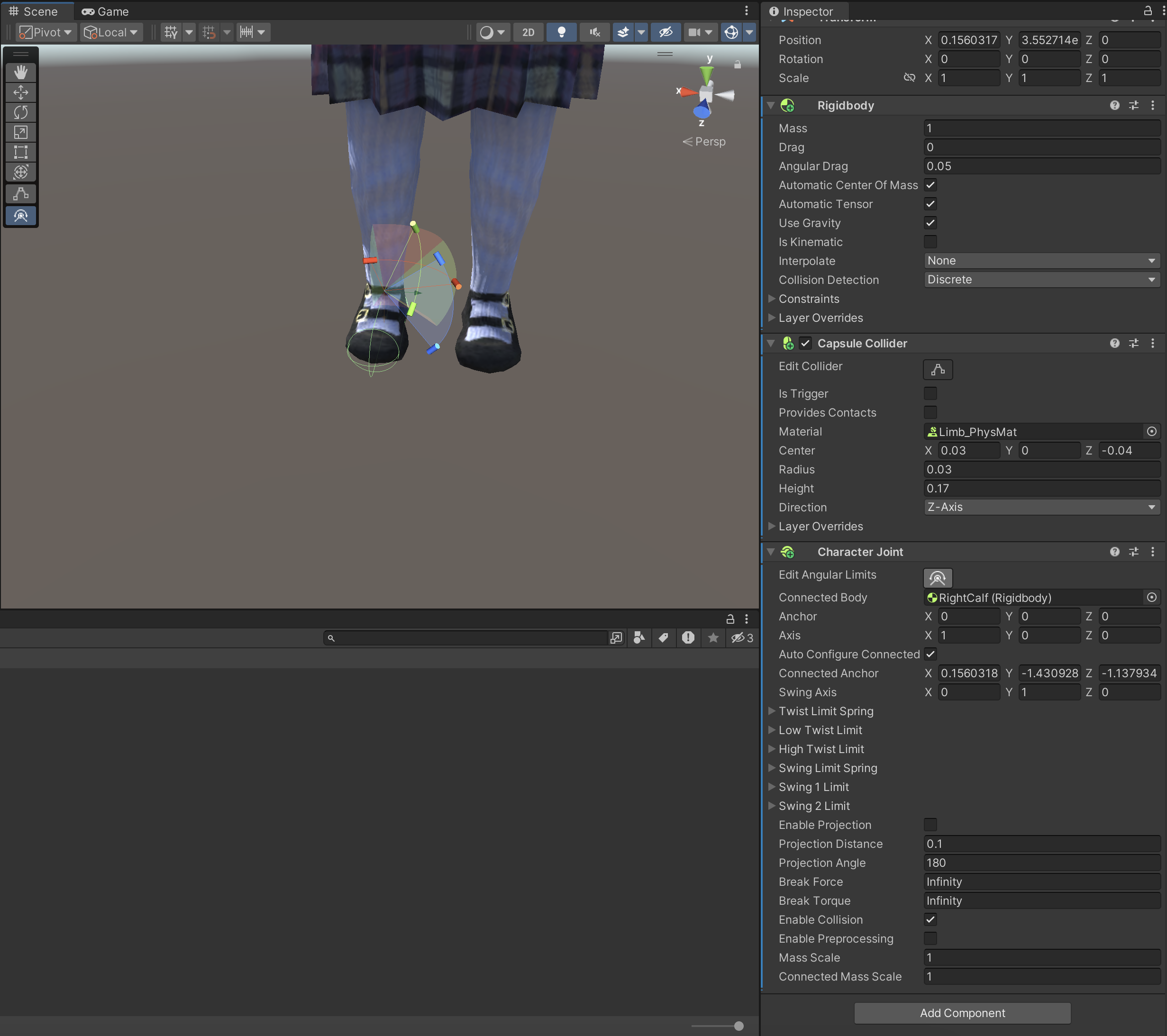Screen dimensions: 1167x1036
Task: Select the Rotate tool
Action: [21, 112]
